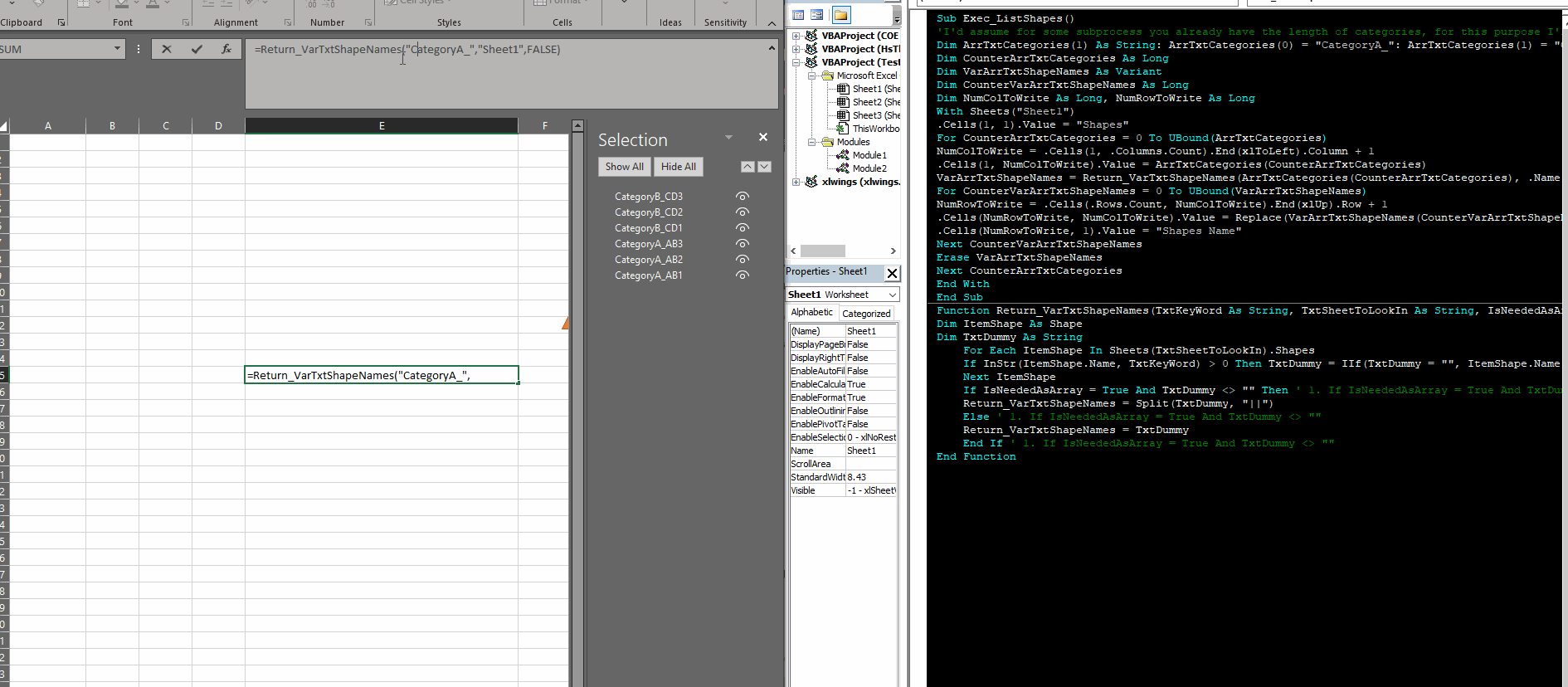Hide shape CategoryA_AB1
This screenshot has height=687, width=1568.
coord(743,275)
